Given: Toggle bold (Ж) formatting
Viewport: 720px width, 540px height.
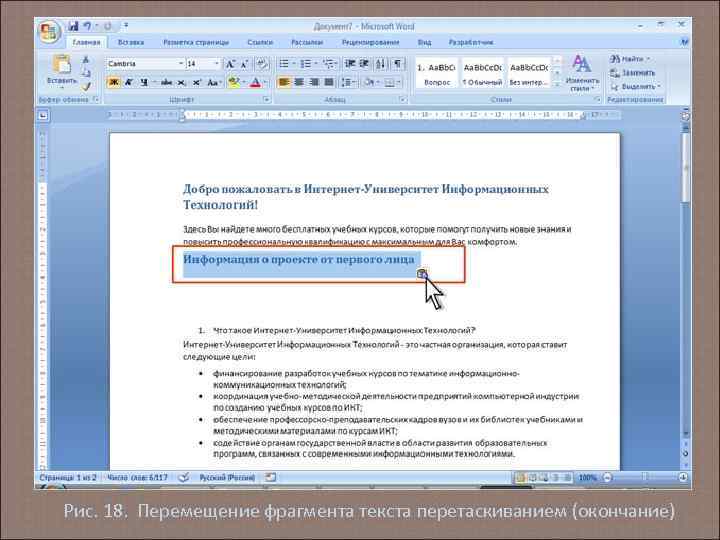Looking at the screenshot, I should click(113, 83).
